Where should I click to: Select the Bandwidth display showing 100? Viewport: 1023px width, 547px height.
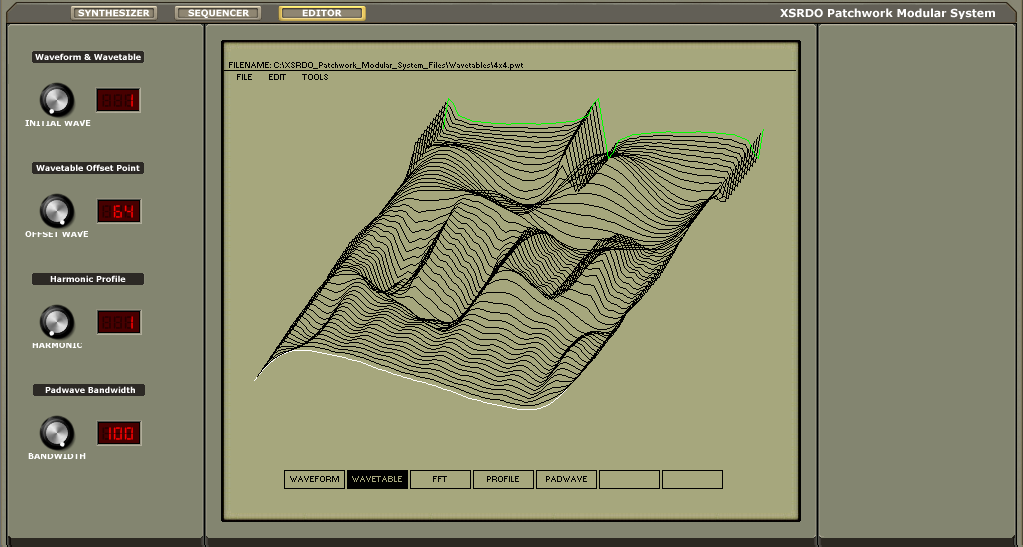[118, 433]
